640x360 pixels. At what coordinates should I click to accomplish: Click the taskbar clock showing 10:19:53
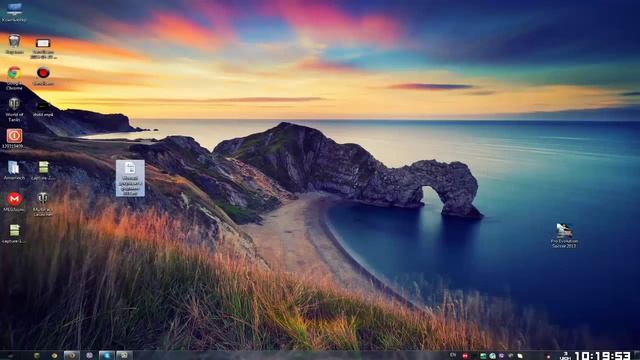(x=602, y=356)
